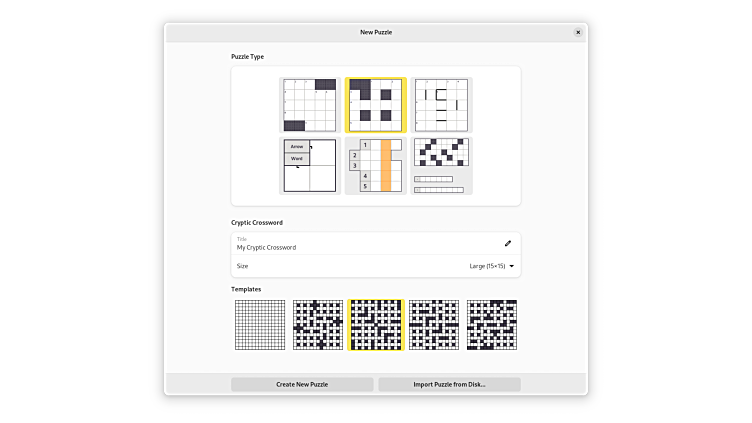Image resolution: width=752 pixels, height=423 pixels.
Task: Click the pencil edit icon for Title
Action: click(x=507, y=243)
